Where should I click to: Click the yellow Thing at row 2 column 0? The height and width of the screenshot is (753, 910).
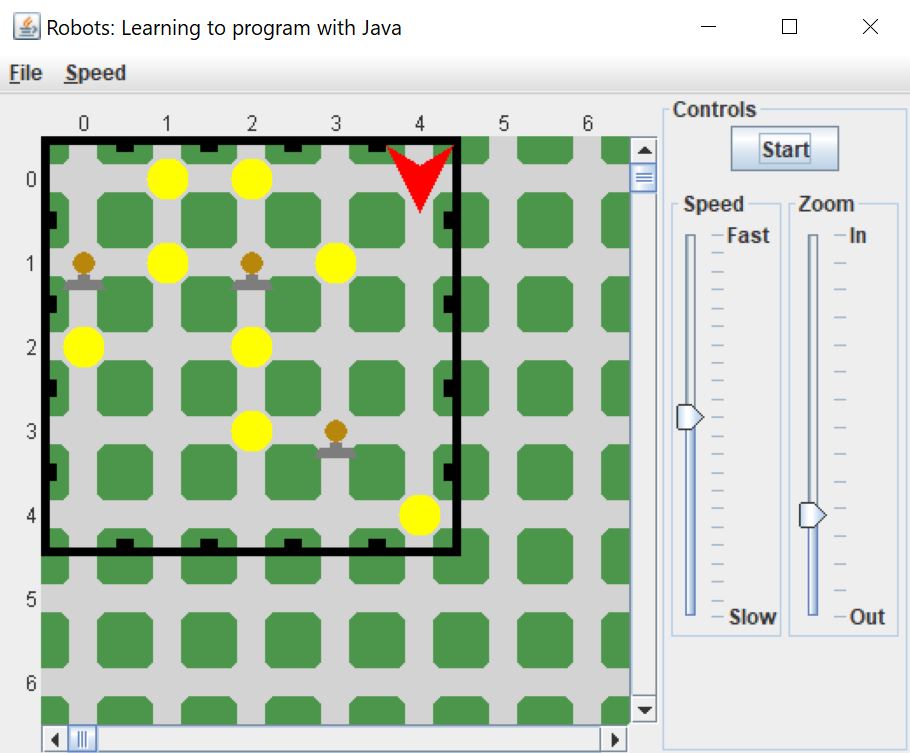(84, 347)
